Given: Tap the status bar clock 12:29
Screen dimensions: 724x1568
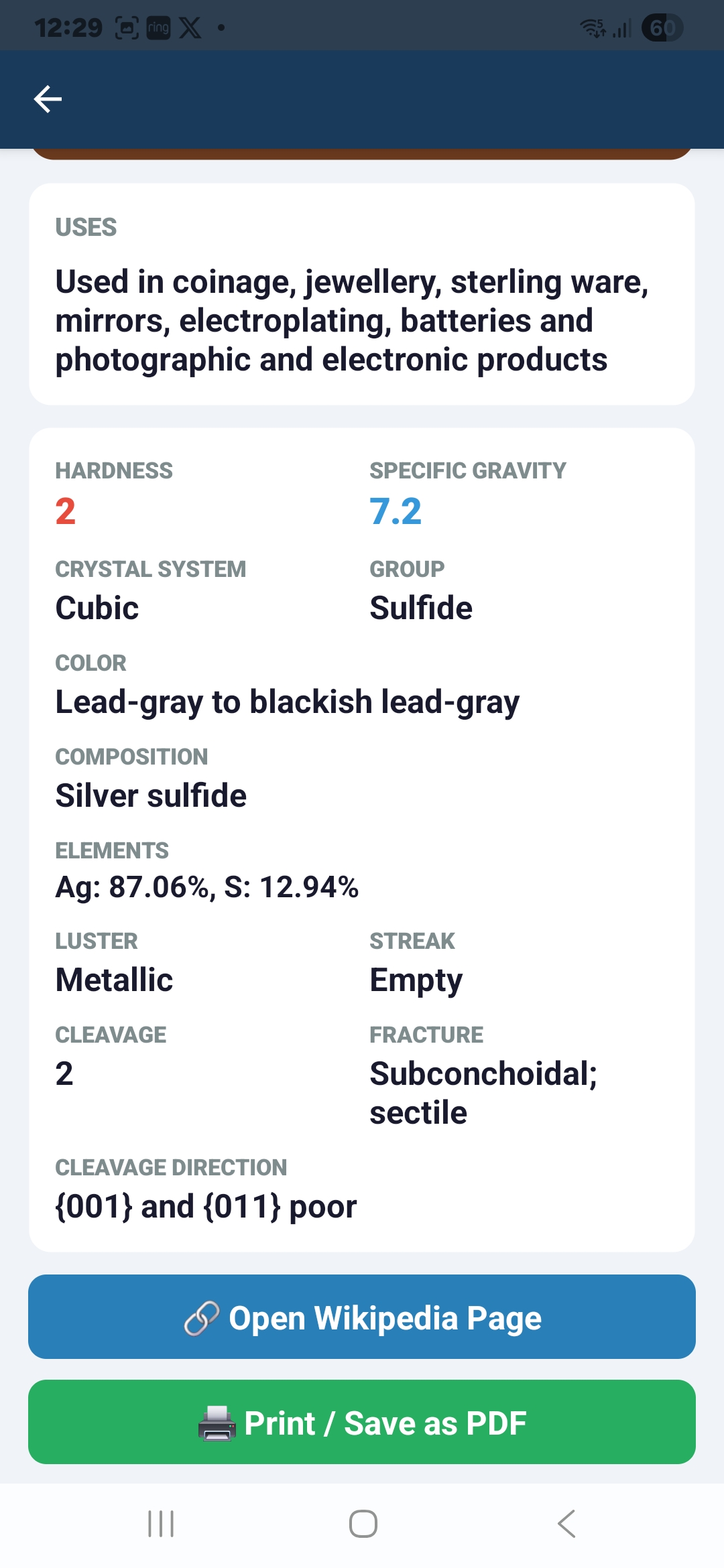Looking at the screenshot, I should (x=68, y=27).
